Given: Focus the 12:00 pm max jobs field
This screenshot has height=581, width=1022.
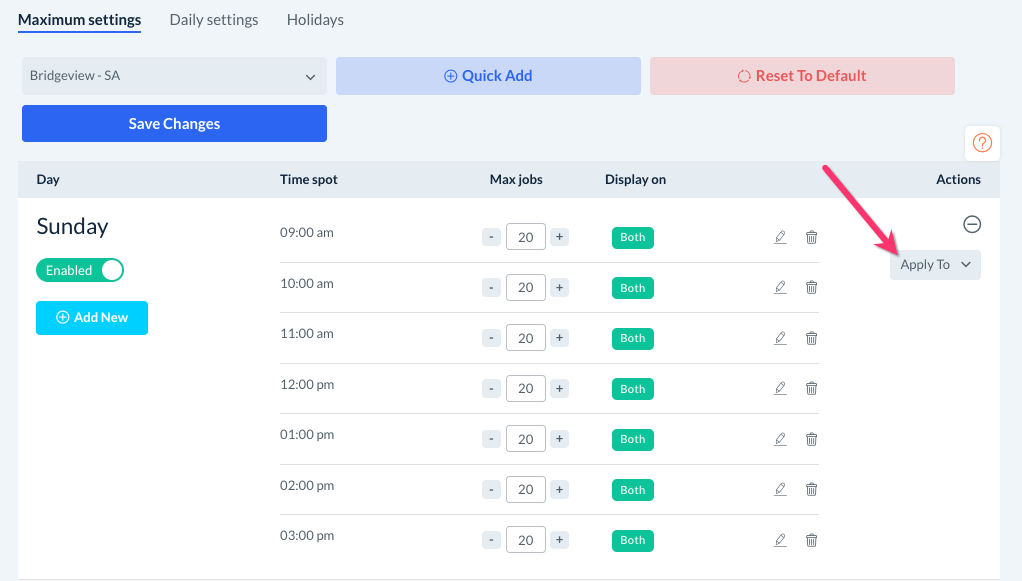Looking at the screenshot, I should click(x=526, y=389).
